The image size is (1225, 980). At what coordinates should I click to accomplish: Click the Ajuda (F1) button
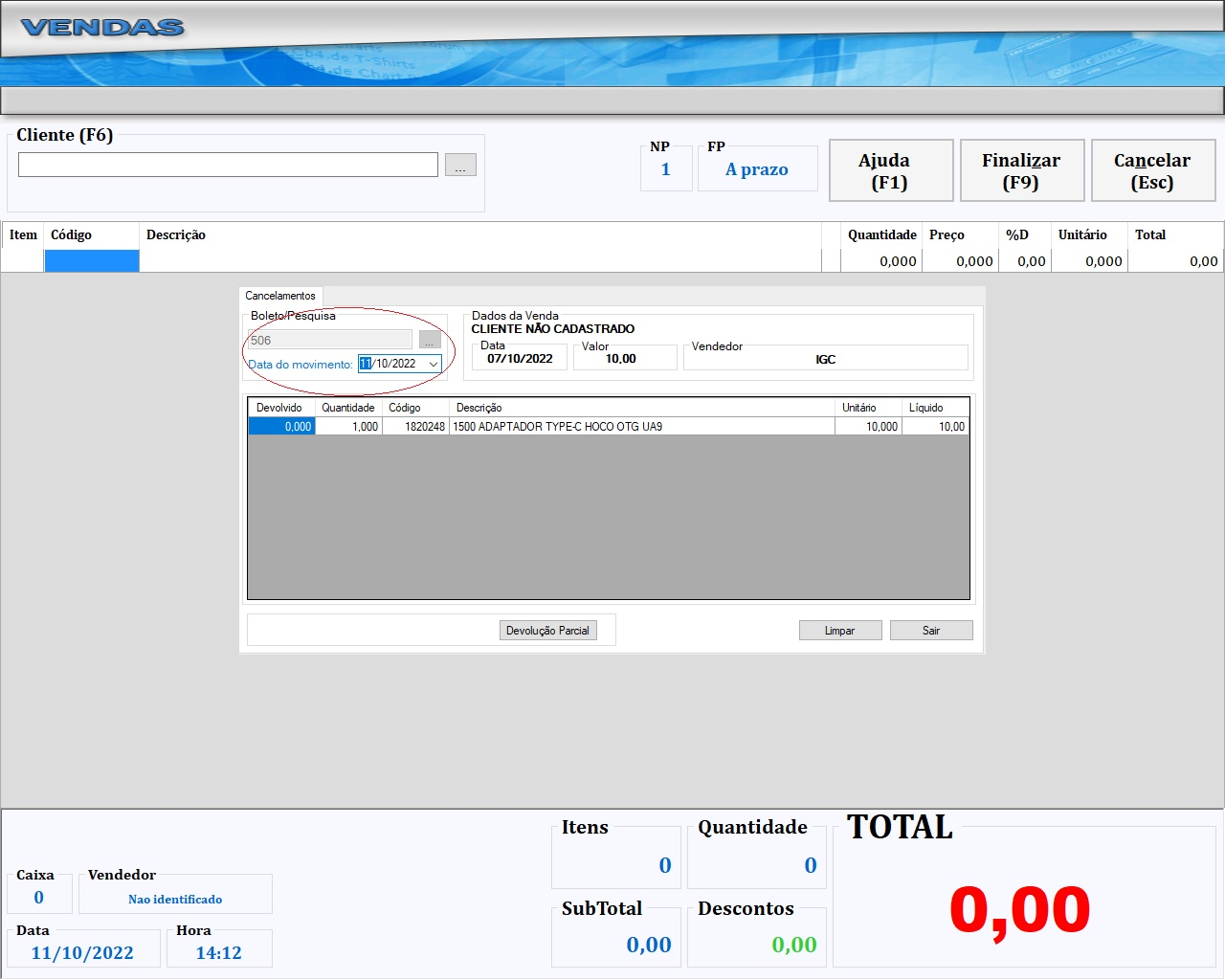coord(890,171)
